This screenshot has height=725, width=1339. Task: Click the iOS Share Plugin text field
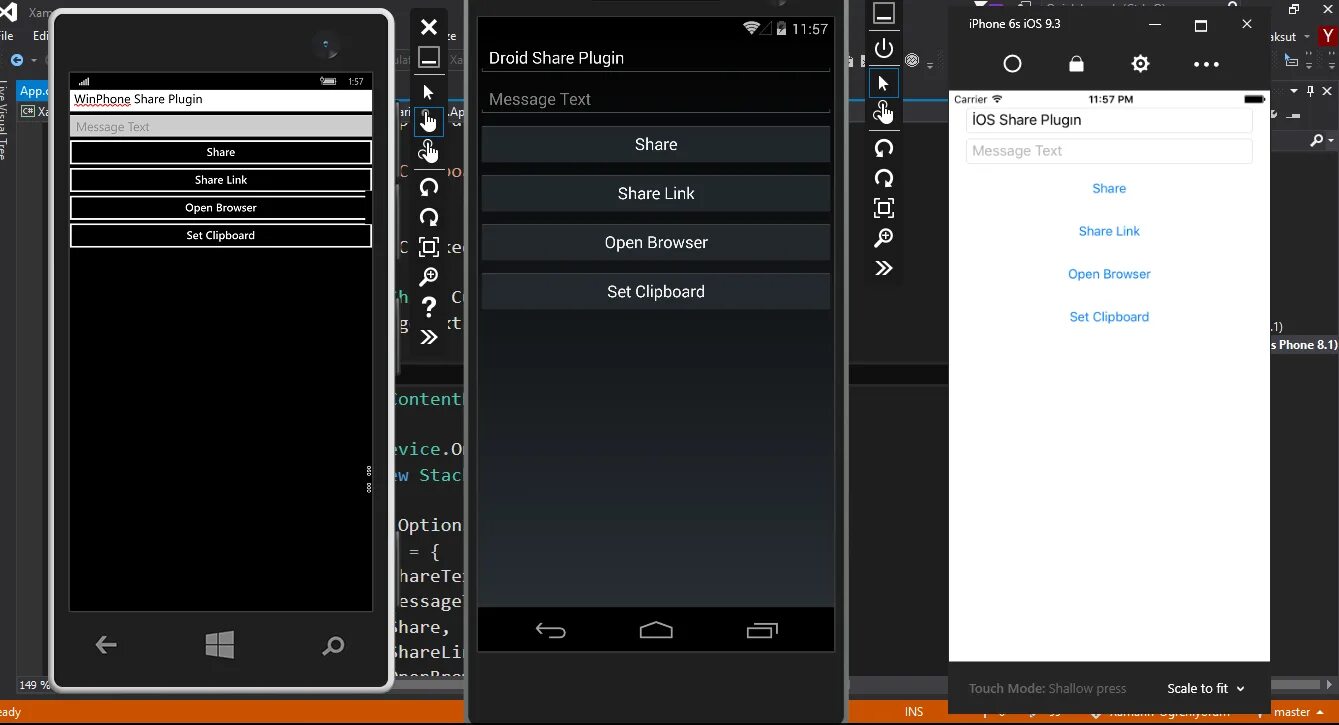coord(1109,120)
